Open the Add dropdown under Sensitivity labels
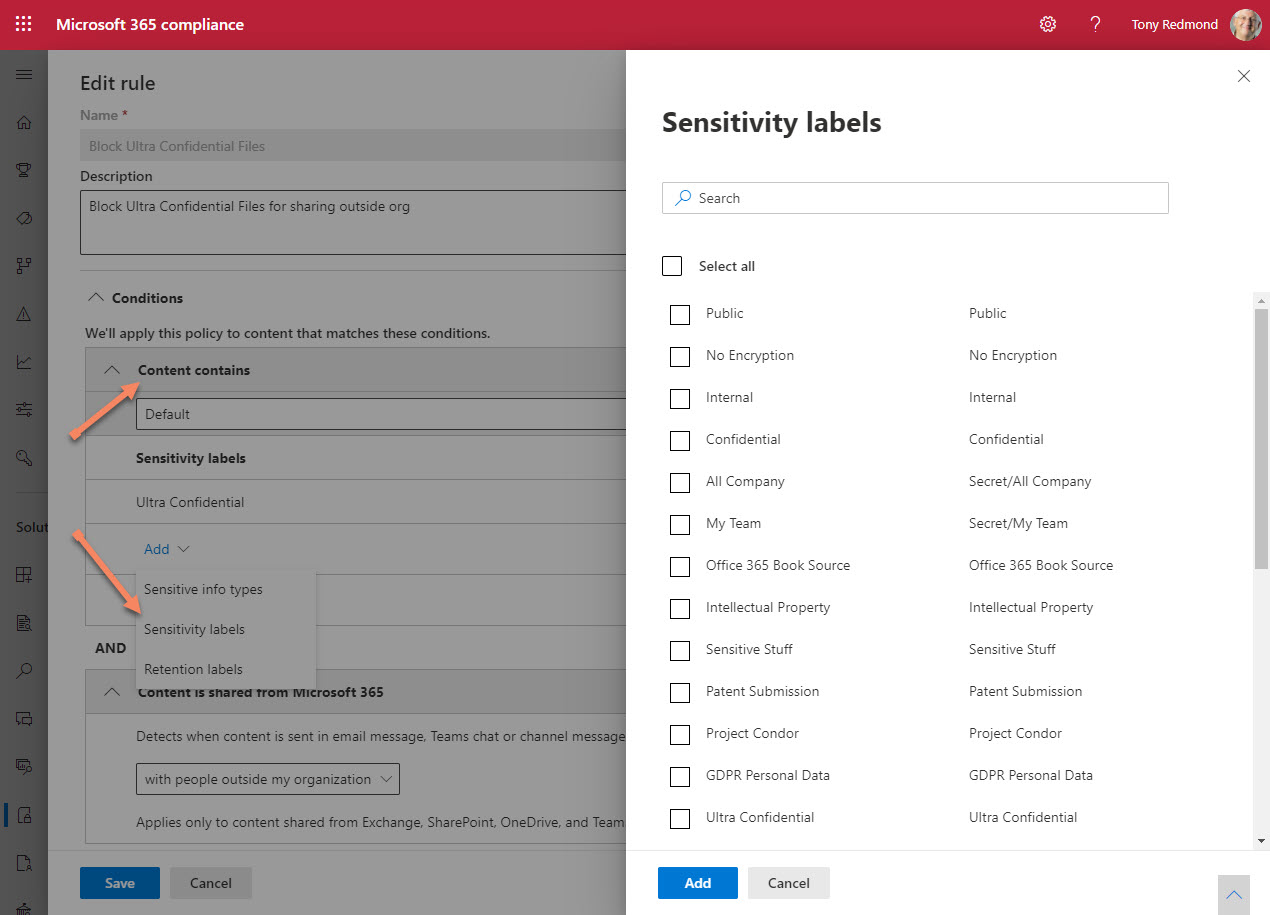This screenshot has width=1270, height=915. click(x=166, y=549)
